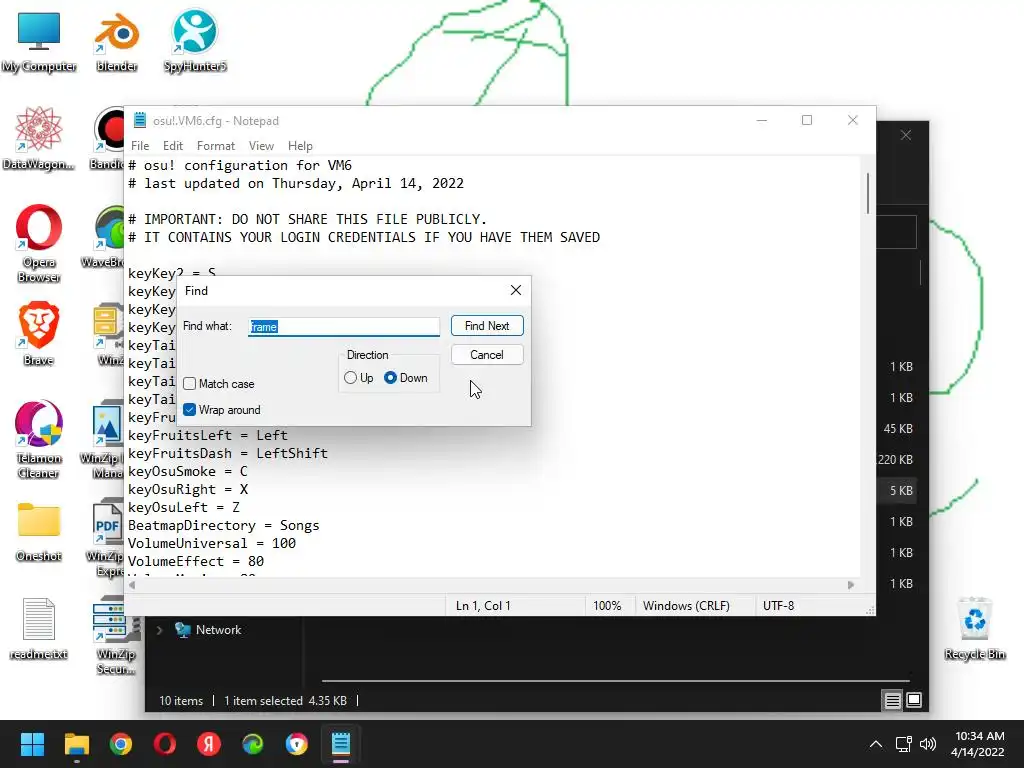The width and height of the screenshot is (1024, 768).
Task: Click the Find Next button
Action: (487, 326)
